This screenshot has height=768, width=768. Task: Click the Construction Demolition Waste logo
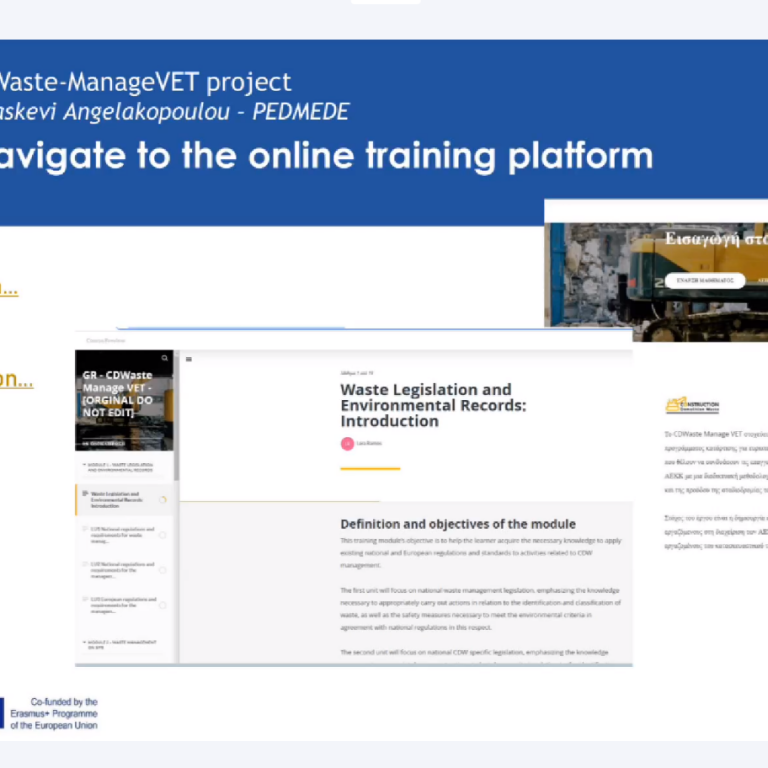click(x=692, y=406)
